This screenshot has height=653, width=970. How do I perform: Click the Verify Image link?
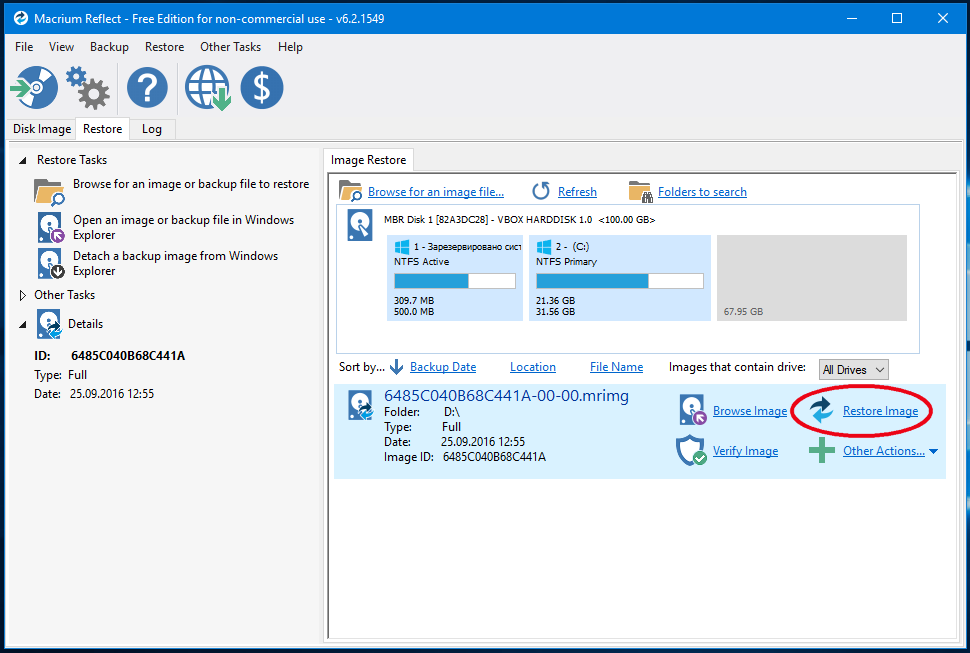coord(745,451)
